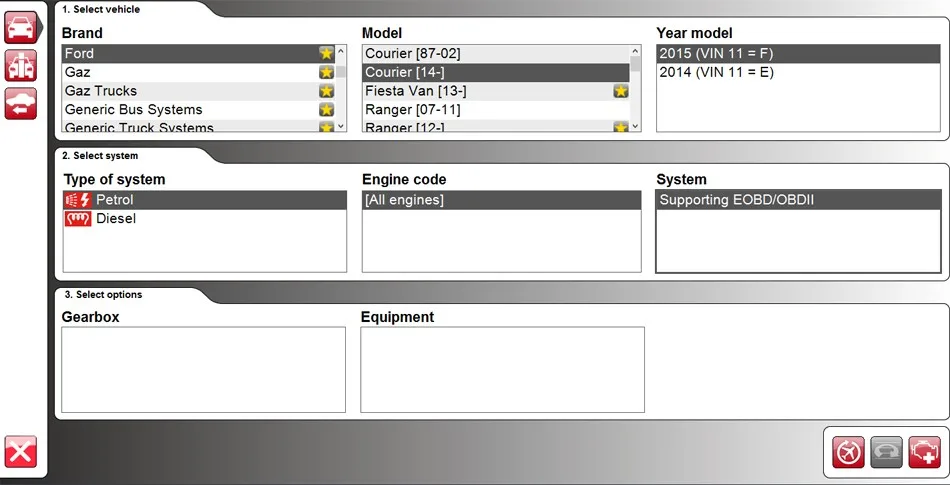Click Brand list scroll down arrow

pyautogui.click(x=340, y=126)
